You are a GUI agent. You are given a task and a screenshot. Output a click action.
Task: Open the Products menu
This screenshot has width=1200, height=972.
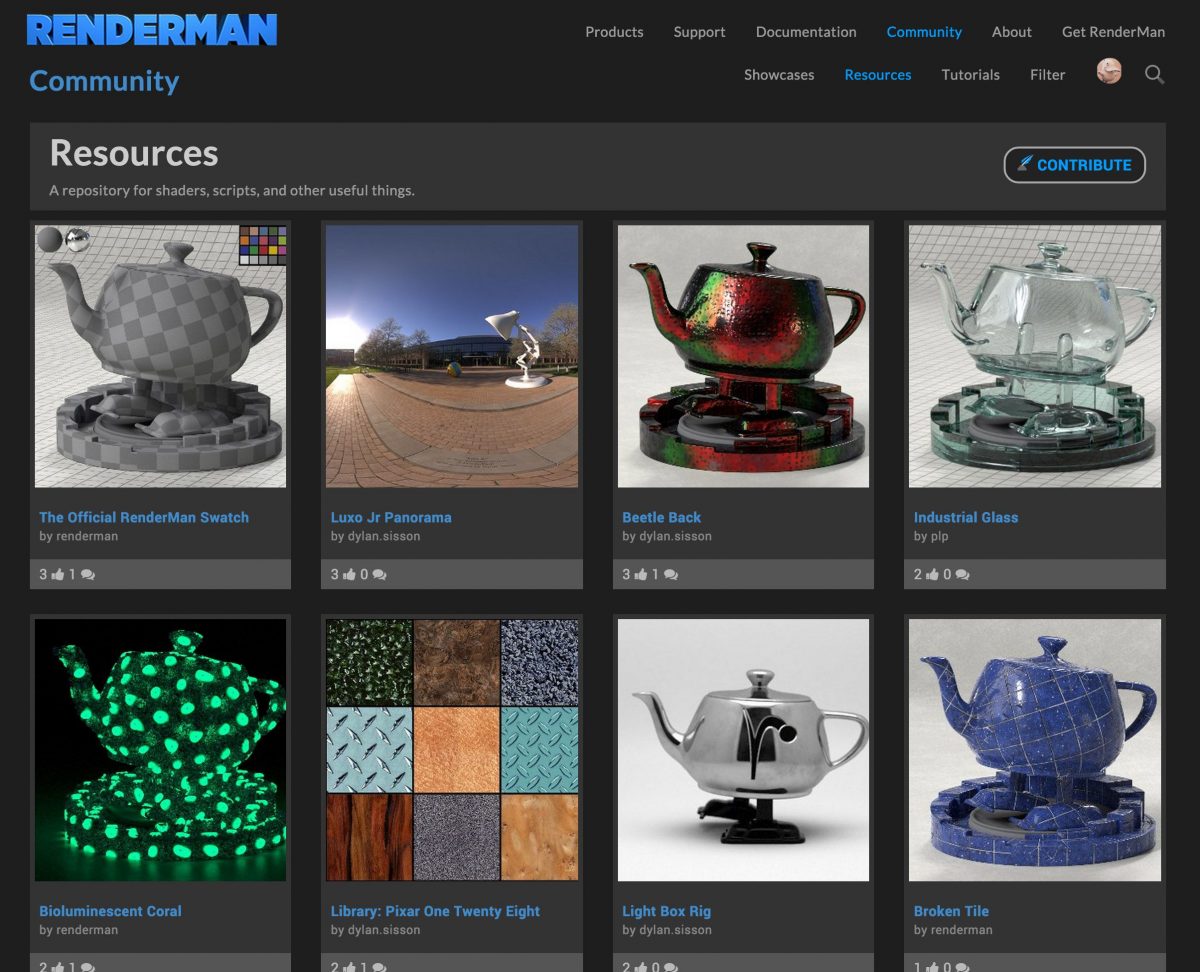tap(614, 31)
